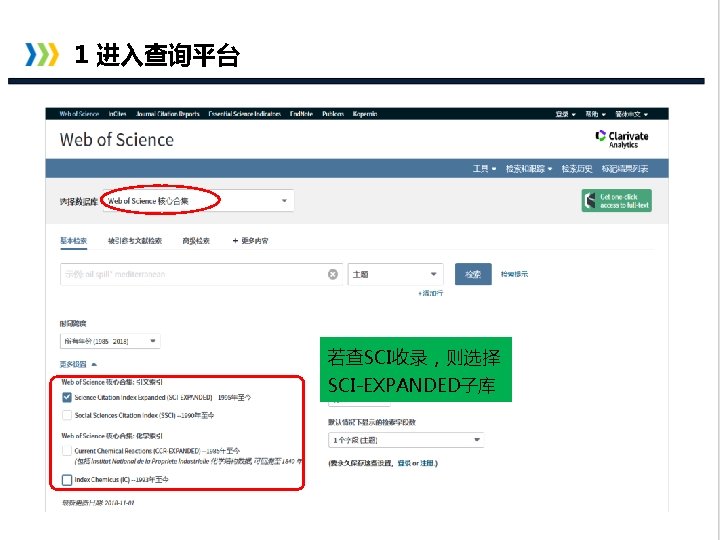The height and width of the screenshot is (540, 720).
Task: Clear the search box with the X icon
Action: [x=333, y=274]
